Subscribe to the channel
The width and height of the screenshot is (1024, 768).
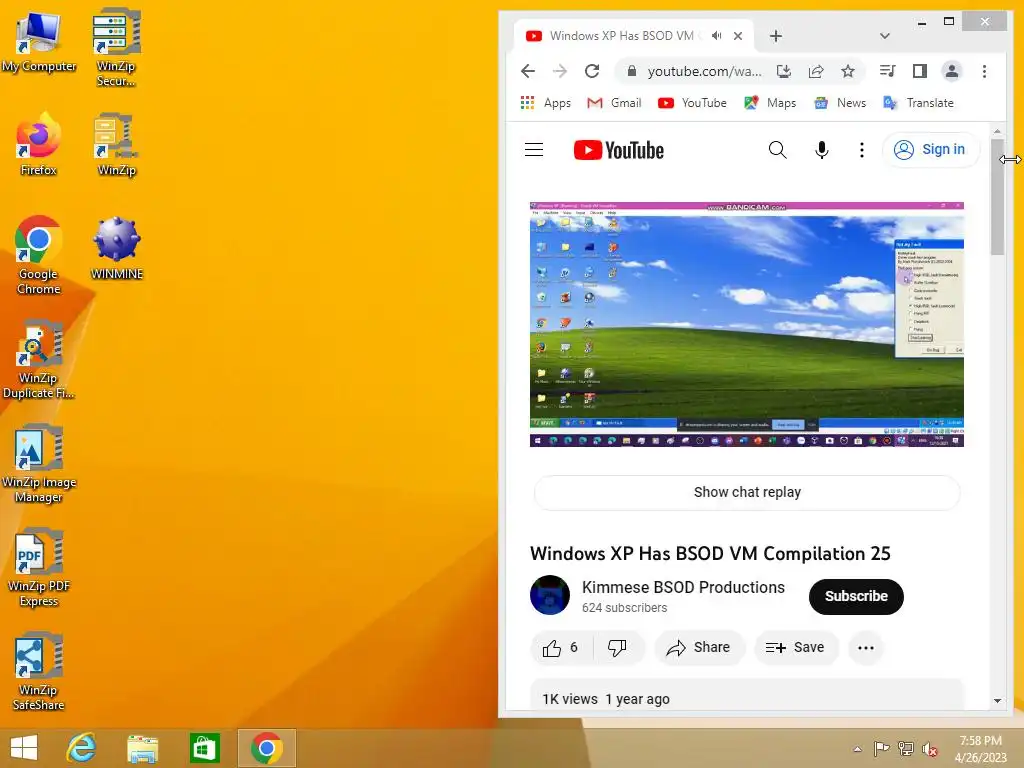click(x=856, y=596)
